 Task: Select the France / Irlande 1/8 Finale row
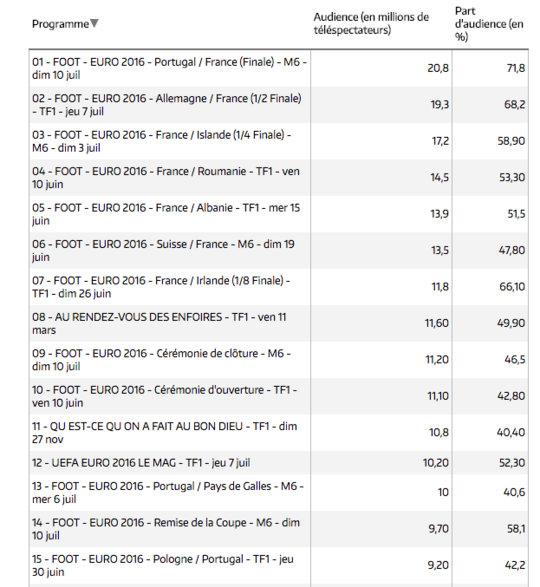(x=279, y=287)
